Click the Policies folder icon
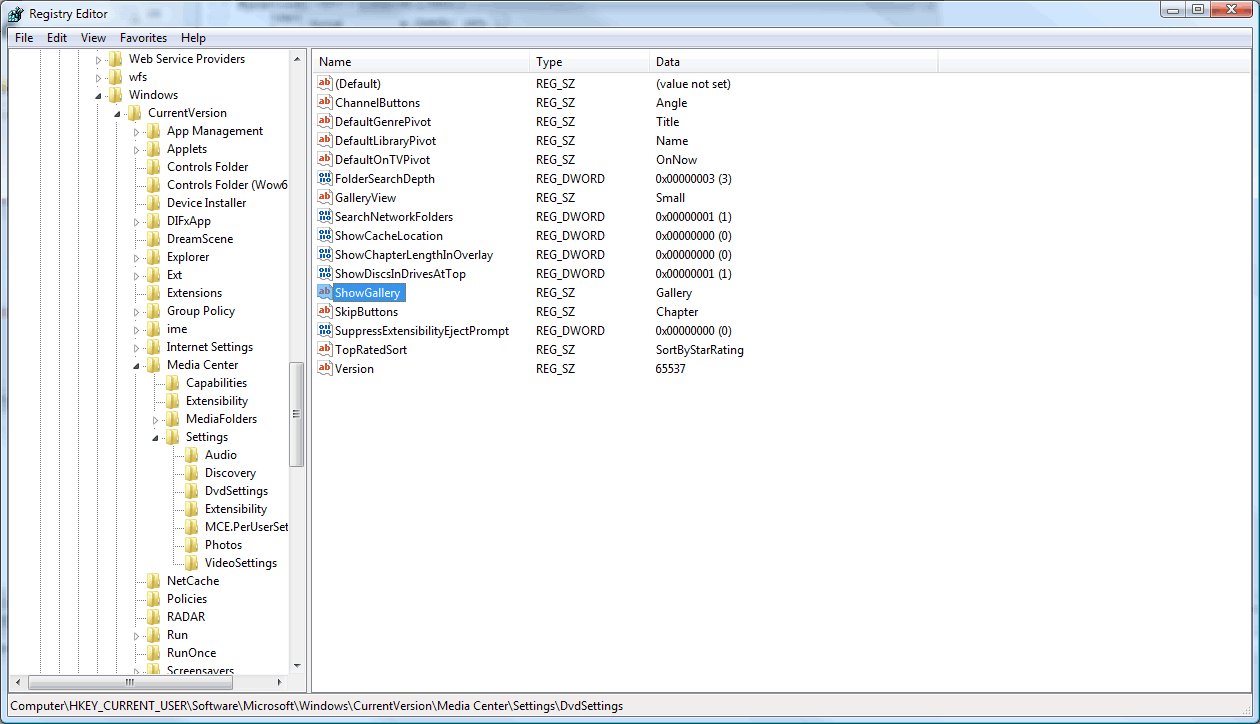The height and width of the screenshot is (724, 1260). click(x=154, y=599)
